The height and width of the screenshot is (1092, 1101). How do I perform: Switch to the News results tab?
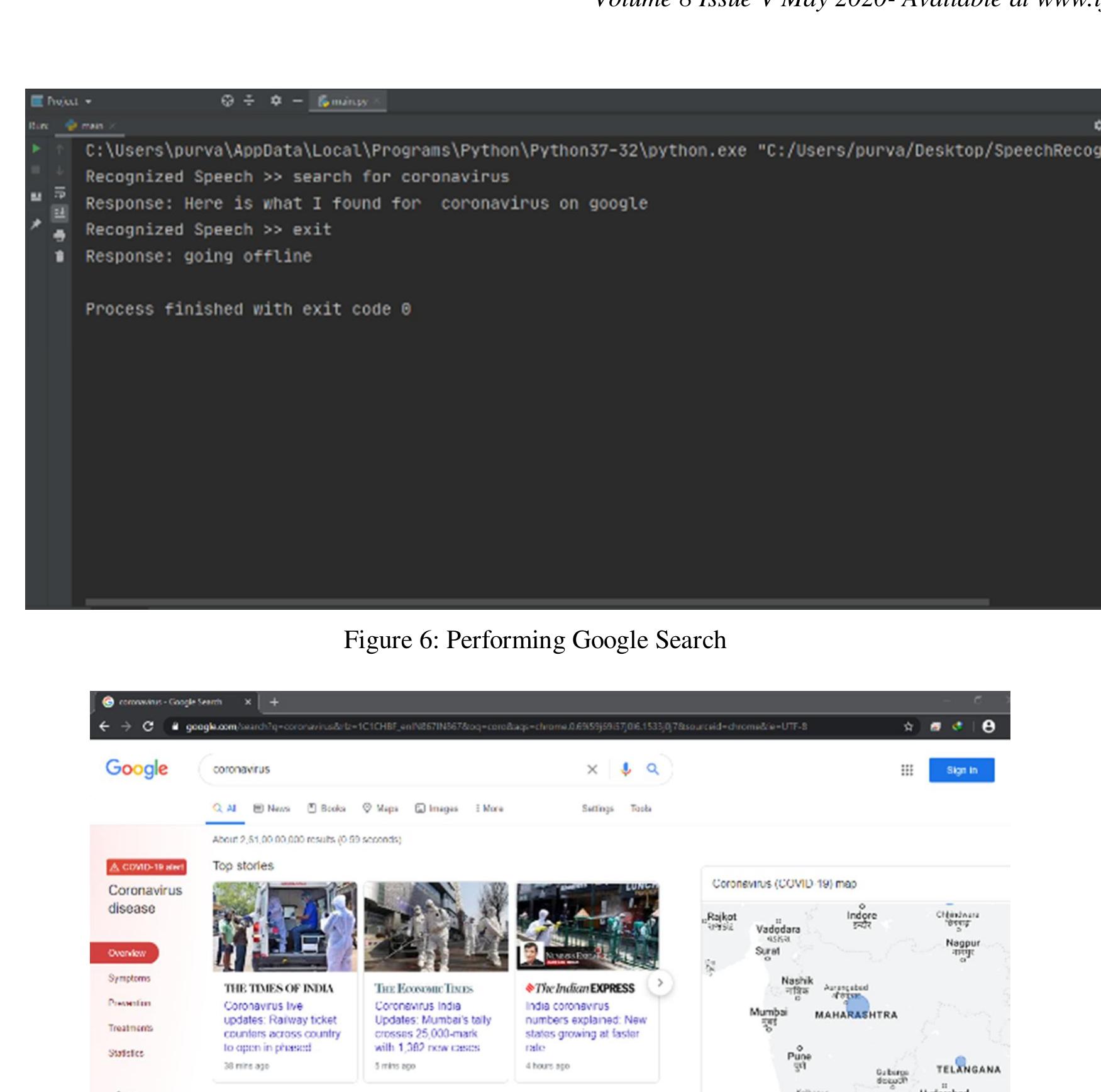click(272, 808)
